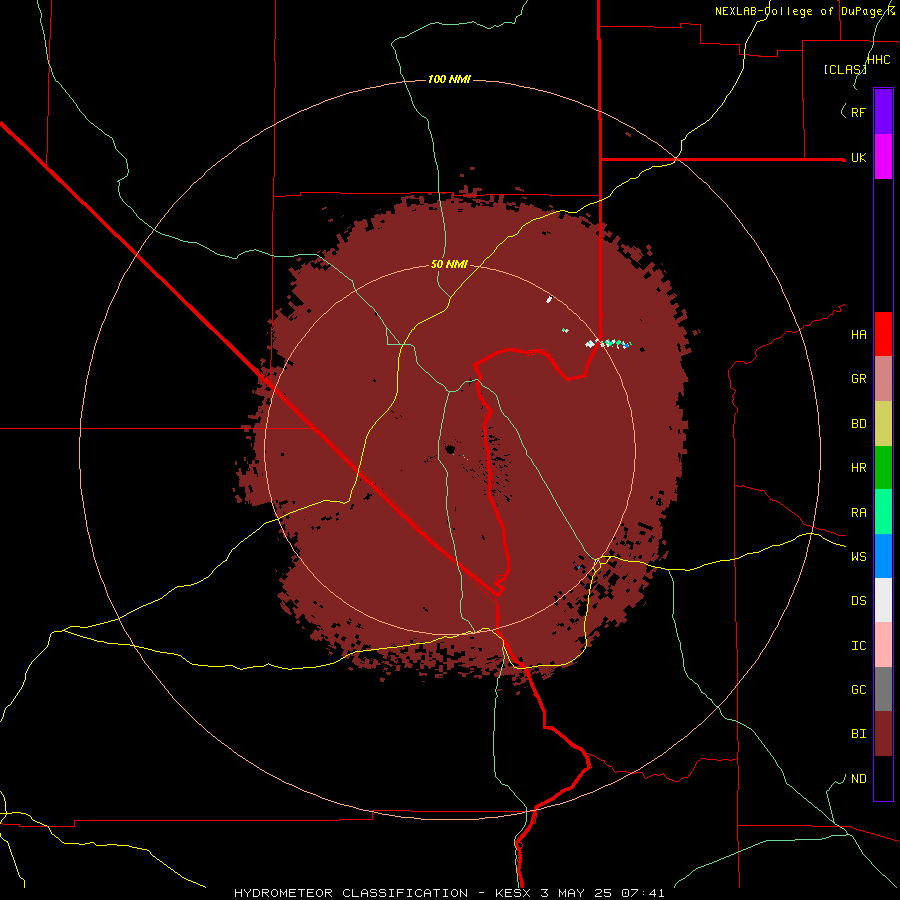Click the HR legend label

(x=858, y=468)
